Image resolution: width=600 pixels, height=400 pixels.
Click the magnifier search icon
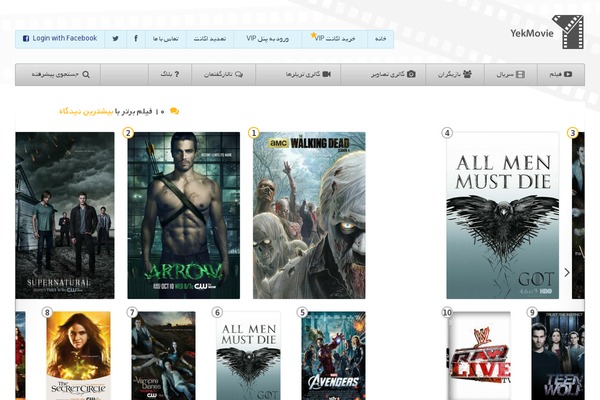coord(86,74)
